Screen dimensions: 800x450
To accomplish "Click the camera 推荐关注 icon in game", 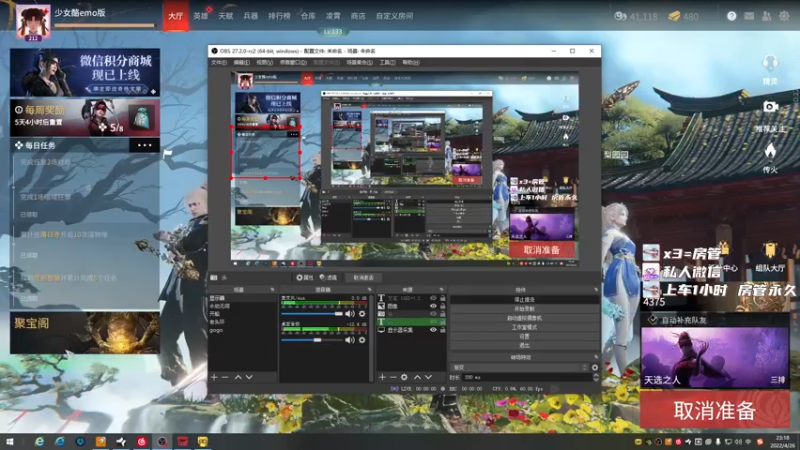I will pos(770,107).
